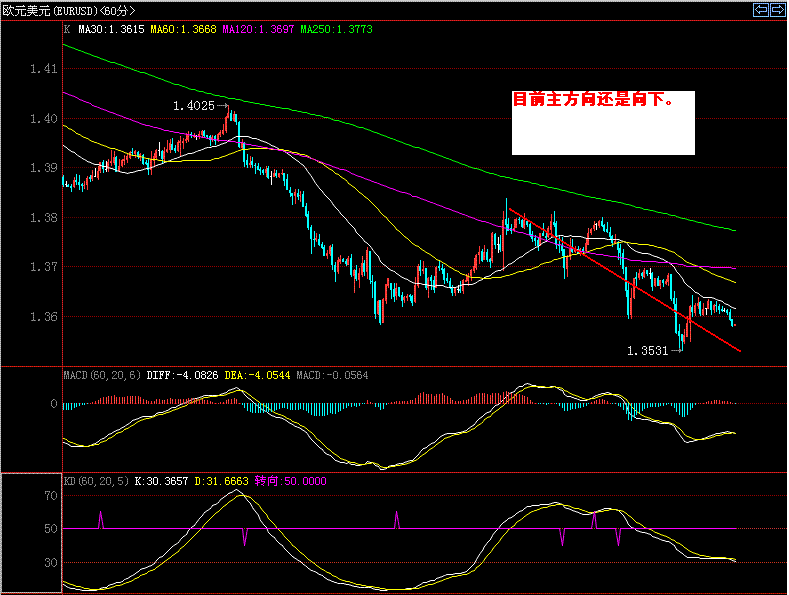
Task: Click the left arrow navigation icon
Action: point(761,10)
